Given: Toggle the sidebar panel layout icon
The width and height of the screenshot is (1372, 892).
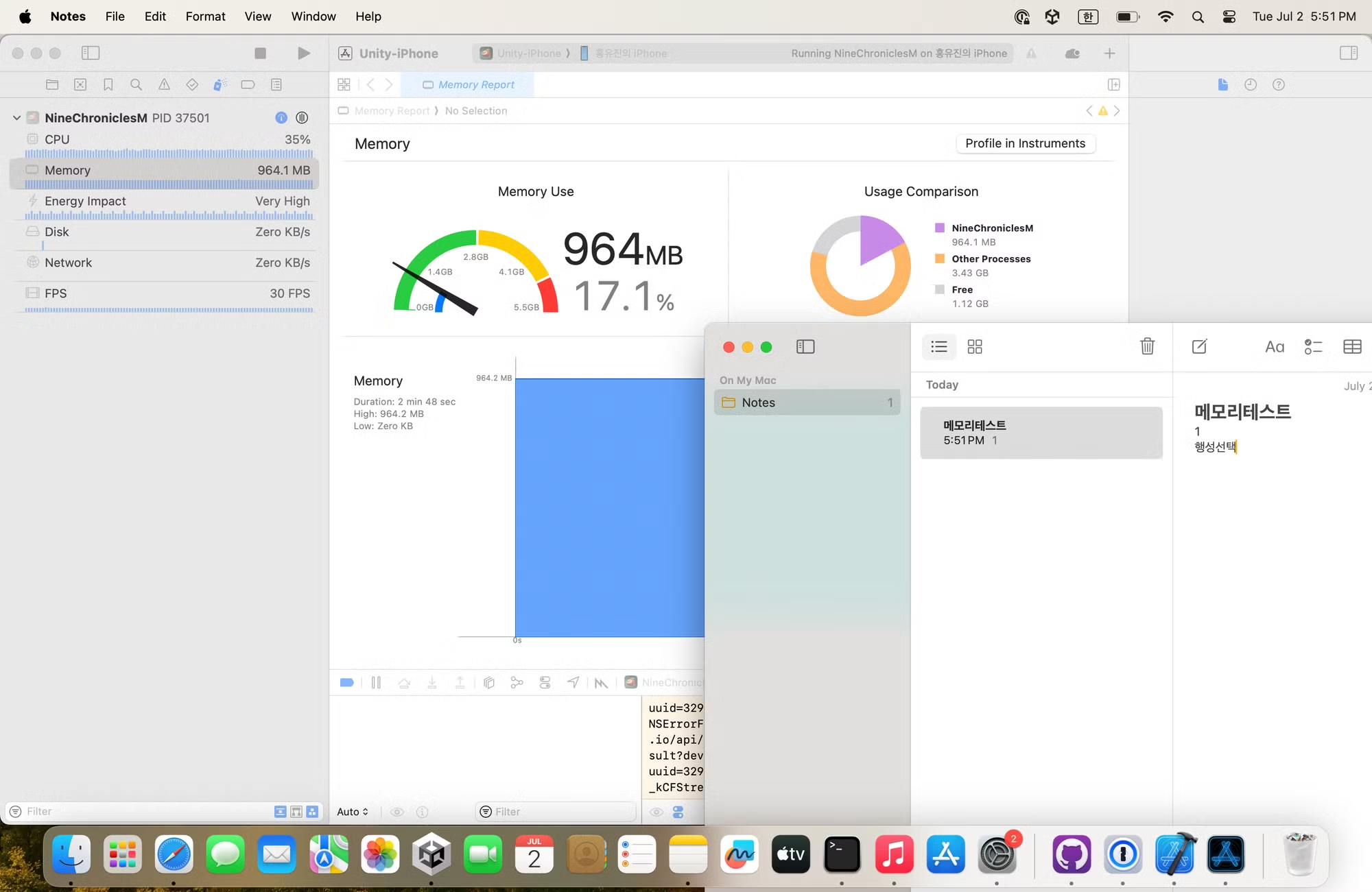Looking at the screenshot, I should (x=805, y=346).
